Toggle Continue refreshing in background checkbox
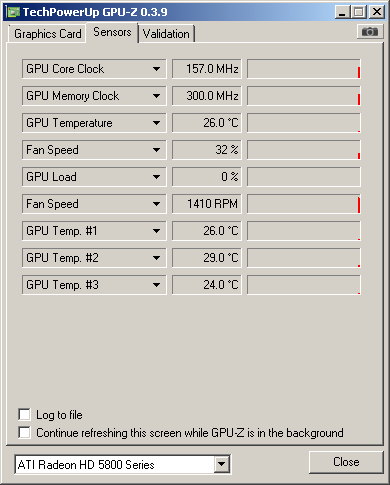The width and height of the screenshot is (390, 485). coord(24,432)
